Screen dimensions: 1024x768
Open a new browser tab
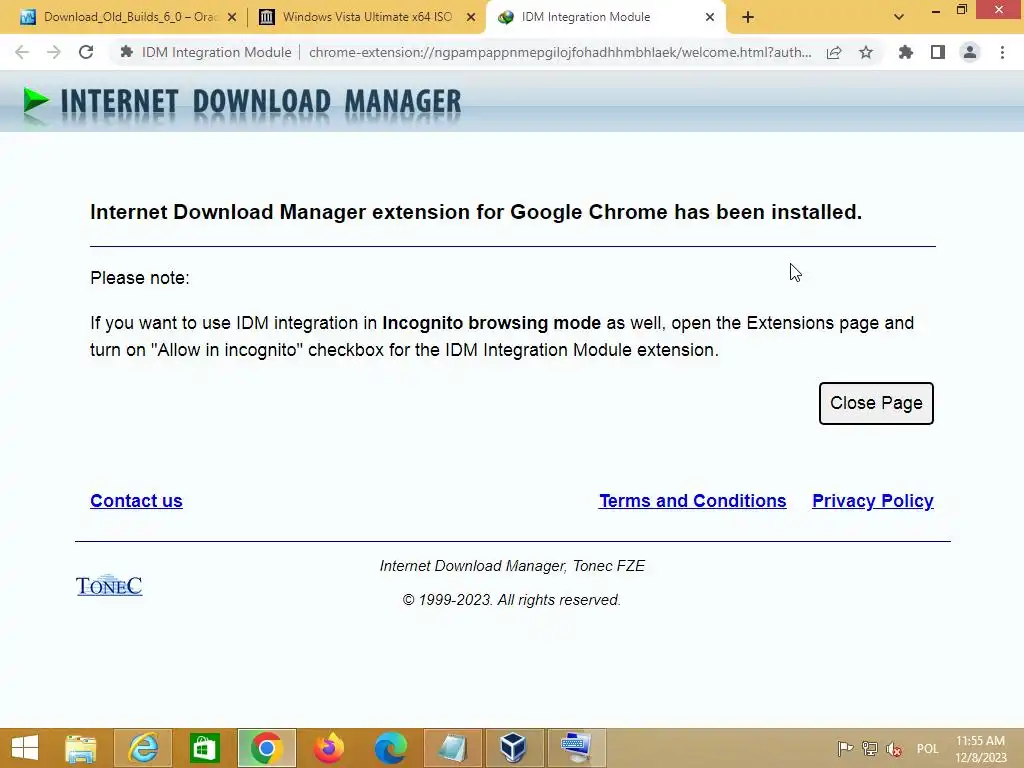[x=748, y=18]
